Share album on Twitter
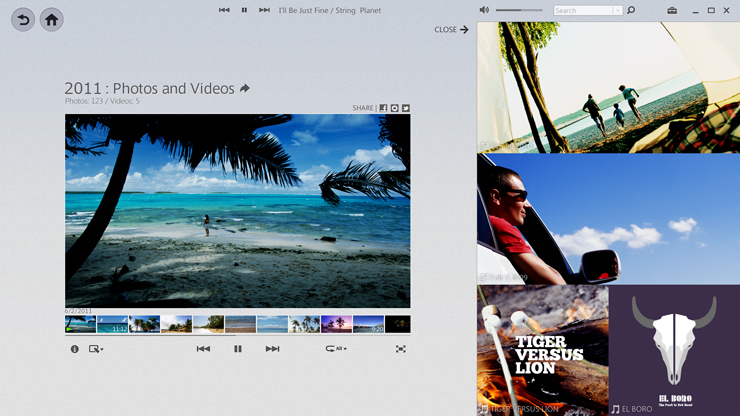 coord(406,108)
